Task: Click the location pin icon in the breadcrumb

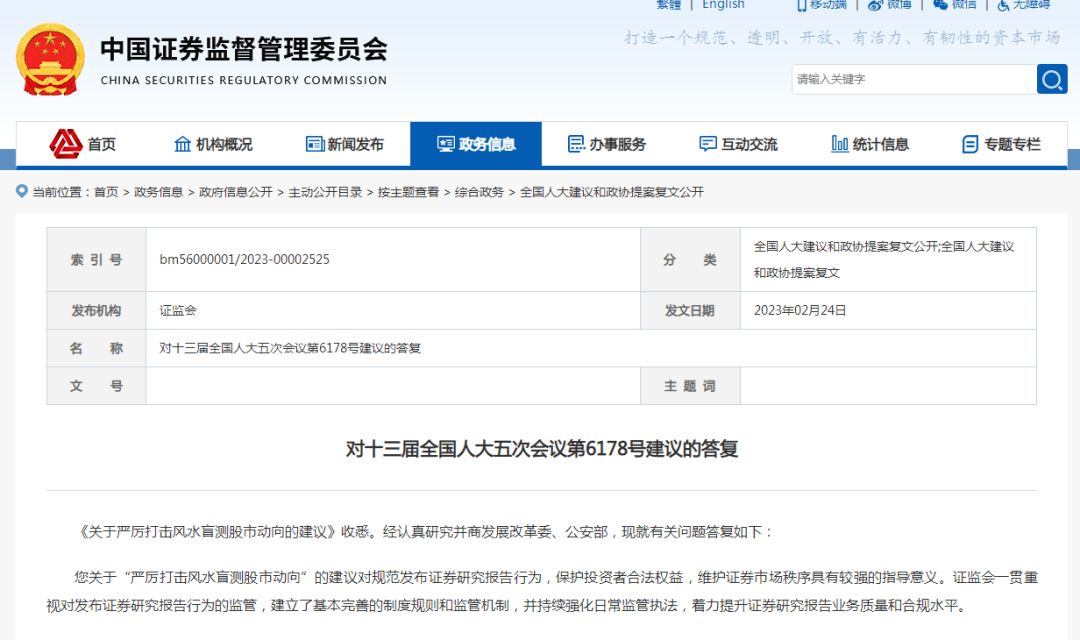Action: click(x=21, y=192)
